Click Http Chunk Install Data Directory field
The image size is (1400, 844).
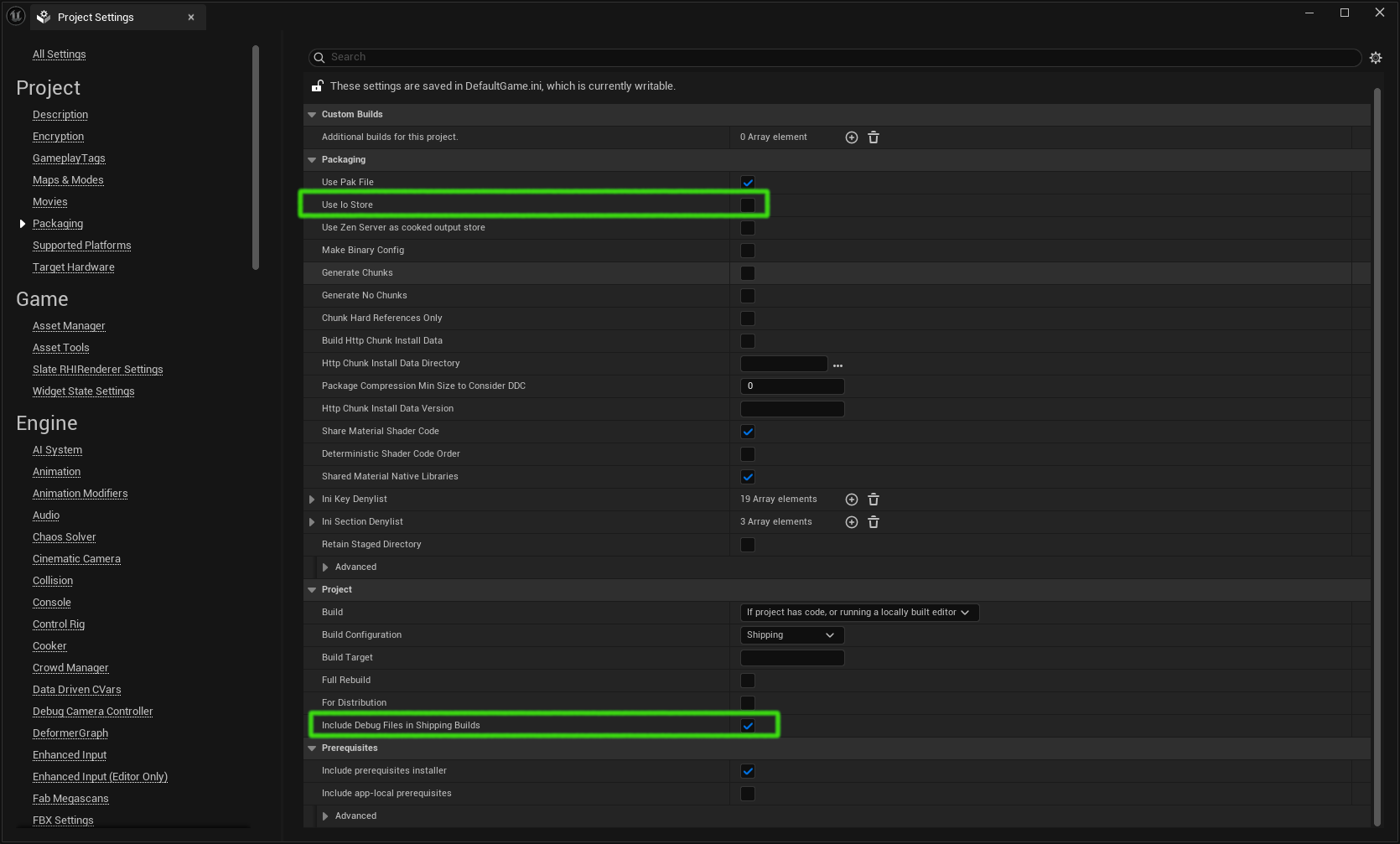coord(784,364)
